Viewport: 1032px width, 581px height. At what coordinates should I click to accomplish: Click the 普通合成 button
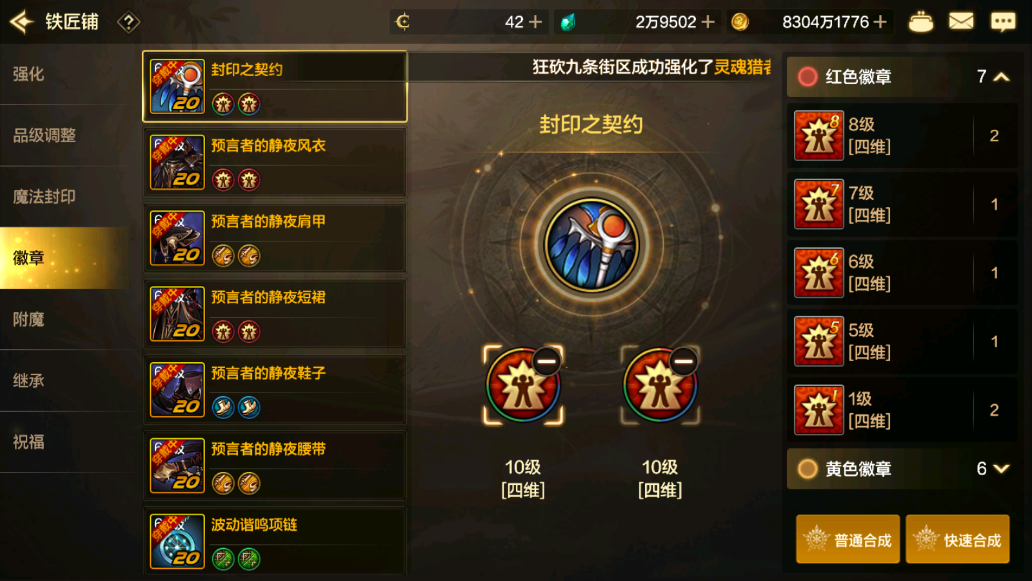(848, 540)
